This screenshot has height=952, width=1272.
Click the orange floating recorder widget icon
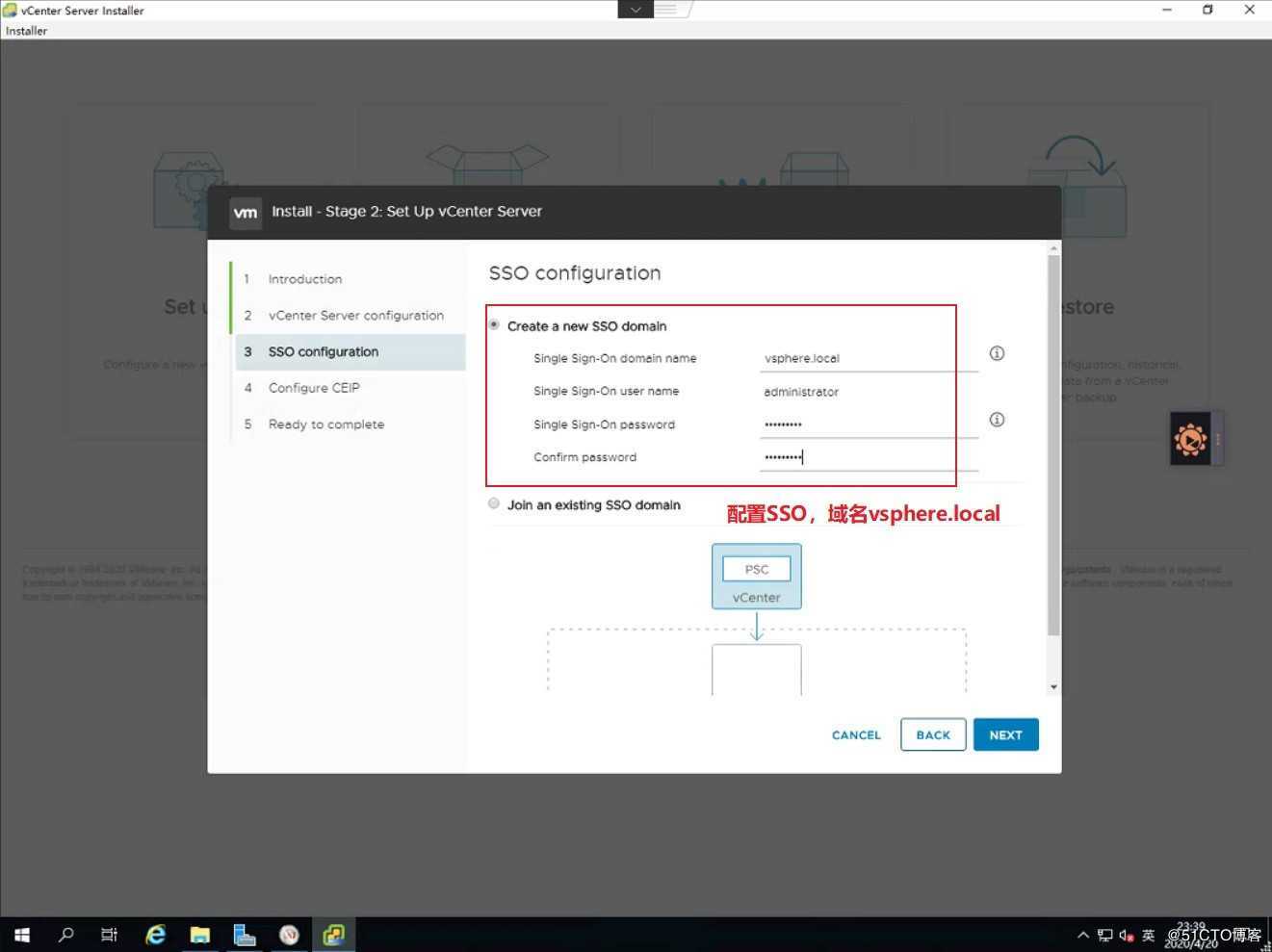[1190, 440]
